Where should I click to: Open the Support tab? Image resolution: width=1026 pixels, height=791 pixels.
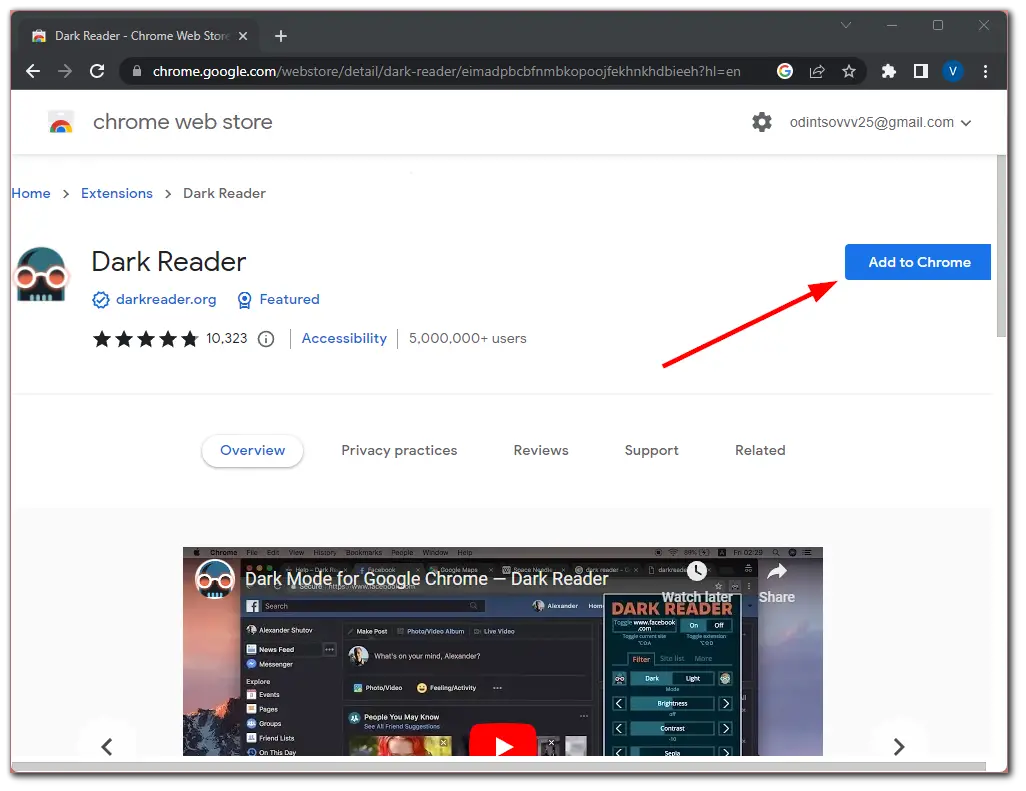coord(652,450)
